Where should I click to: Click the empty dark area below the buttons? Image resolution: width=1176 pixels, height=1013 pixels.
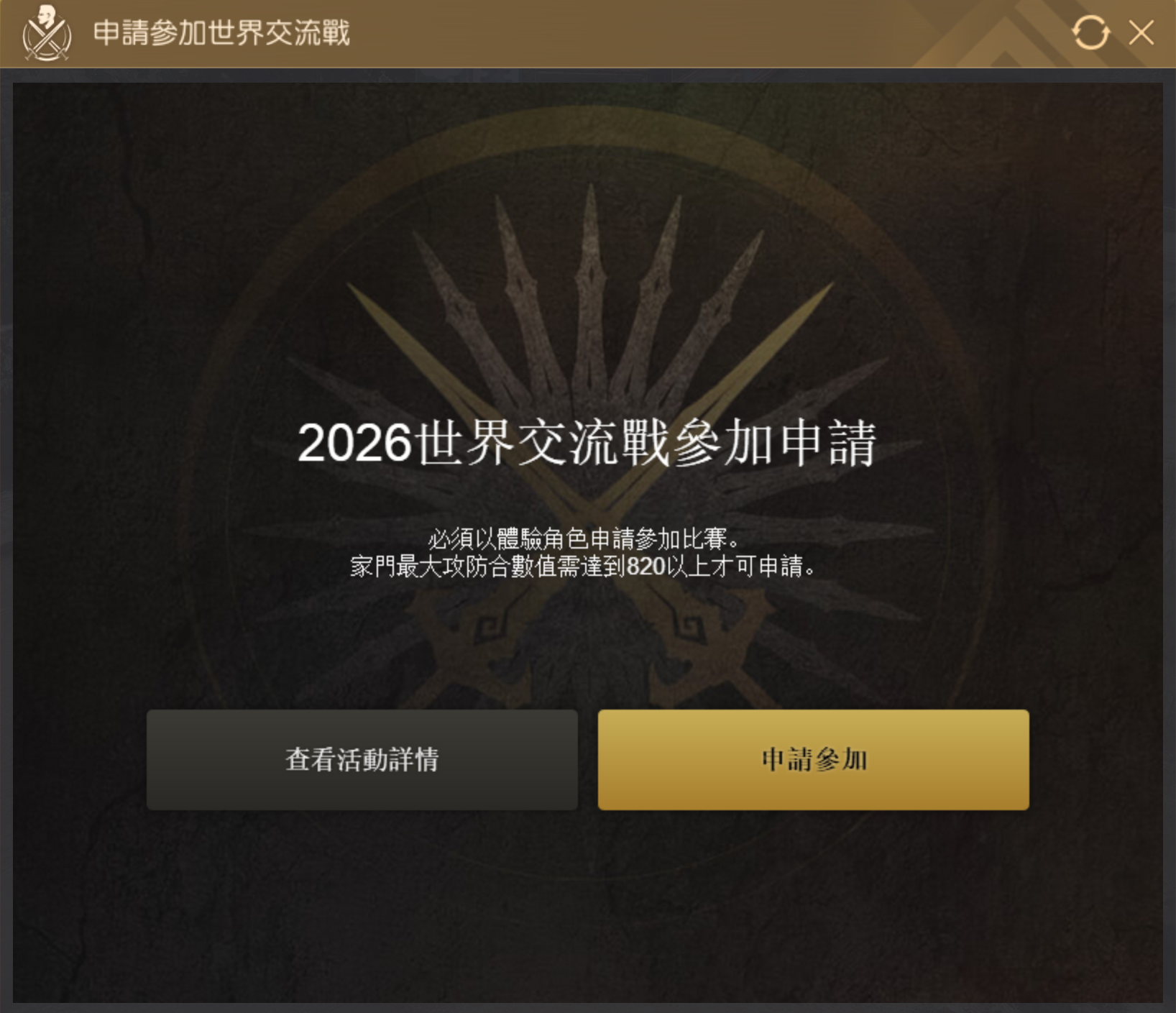point(588,906)
